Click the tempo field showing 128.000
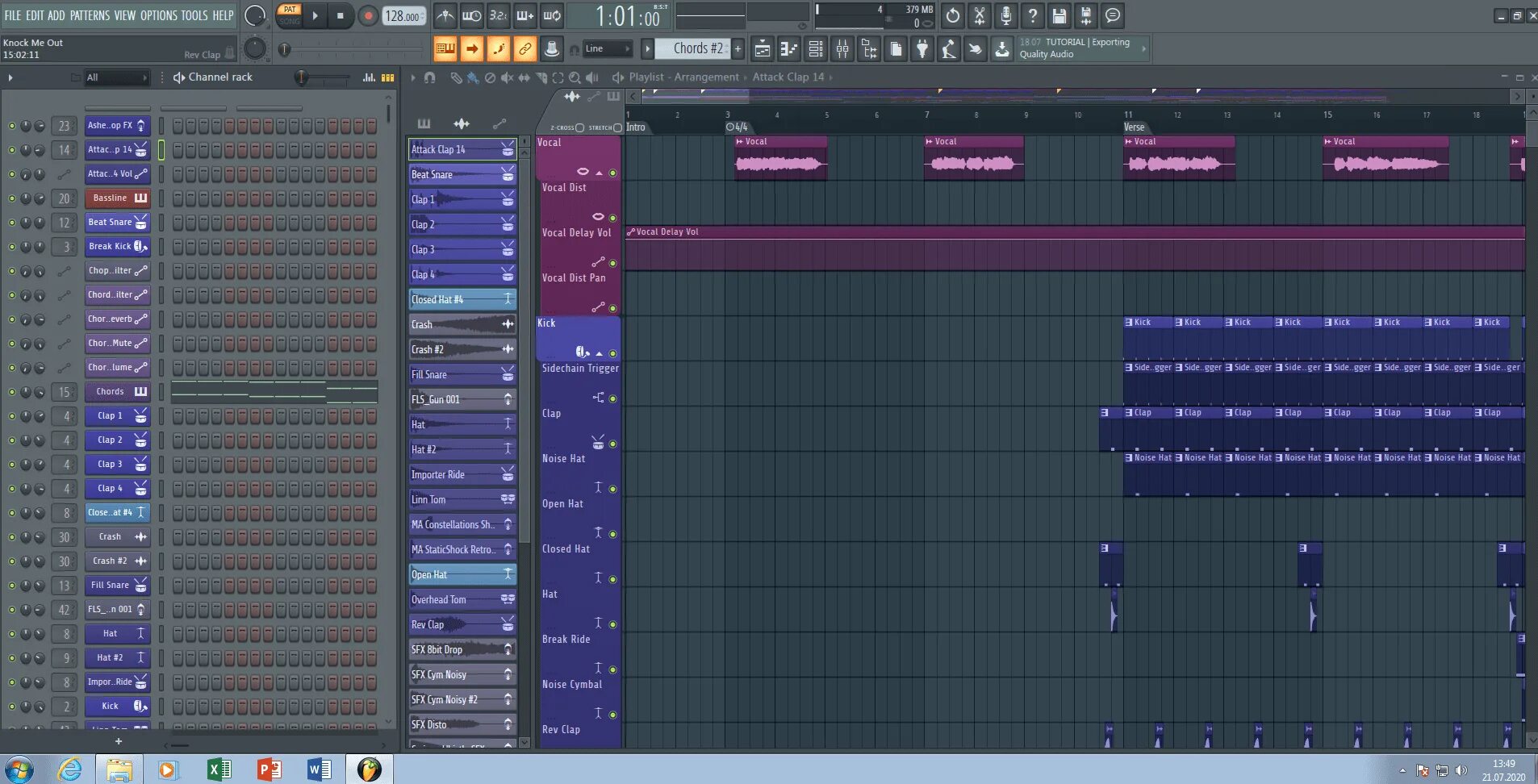Image resolution: width=1538 pixels, height=784 pixels. tap(403, 16)
